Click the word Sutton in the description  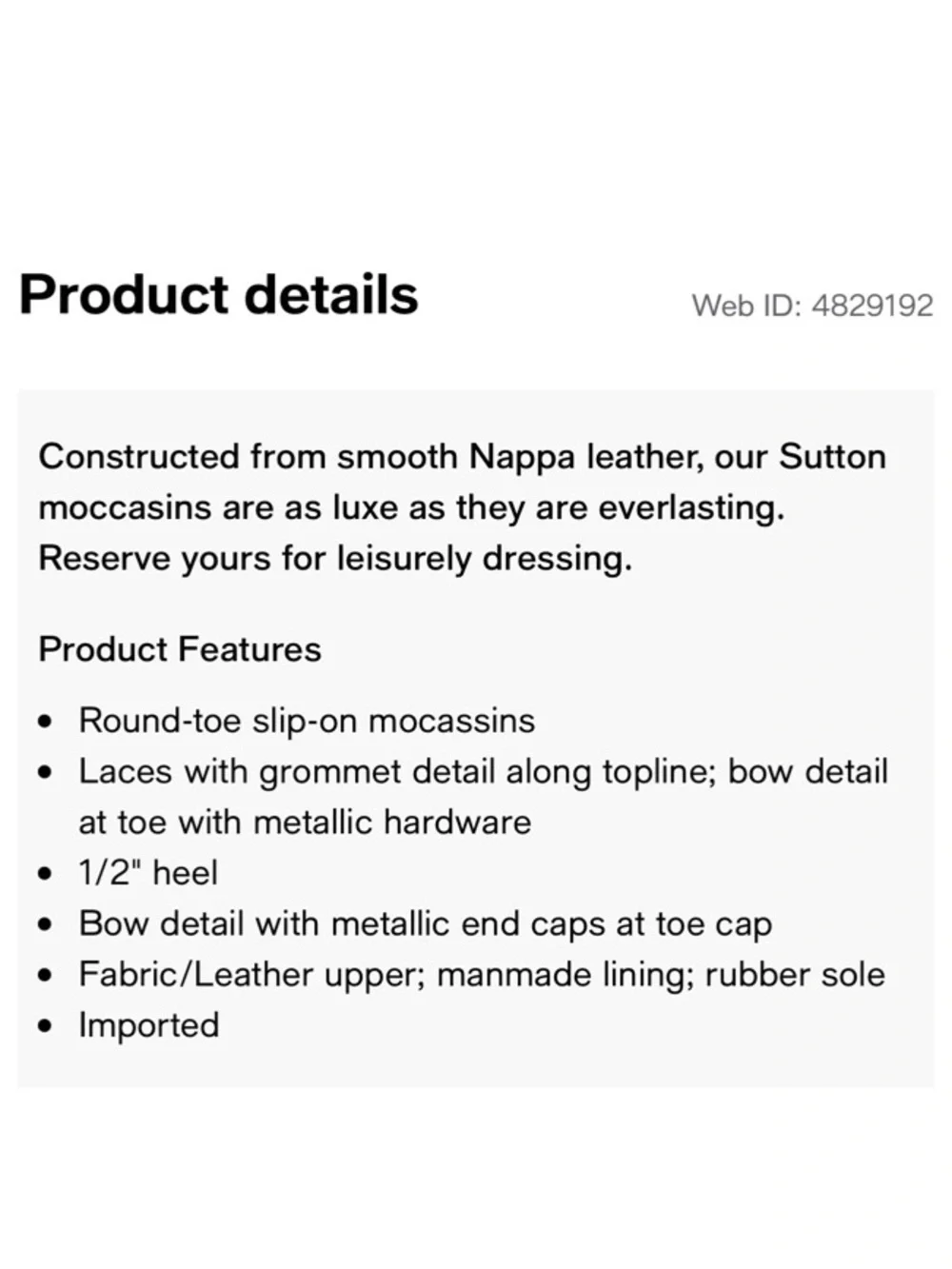click(x=832, y=457)
